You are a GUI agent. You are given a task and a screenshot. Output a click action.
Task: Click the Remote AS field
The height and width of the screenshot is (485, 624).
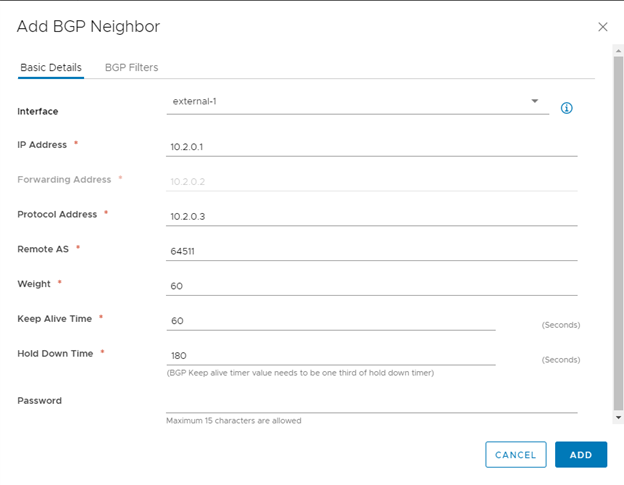372,251
